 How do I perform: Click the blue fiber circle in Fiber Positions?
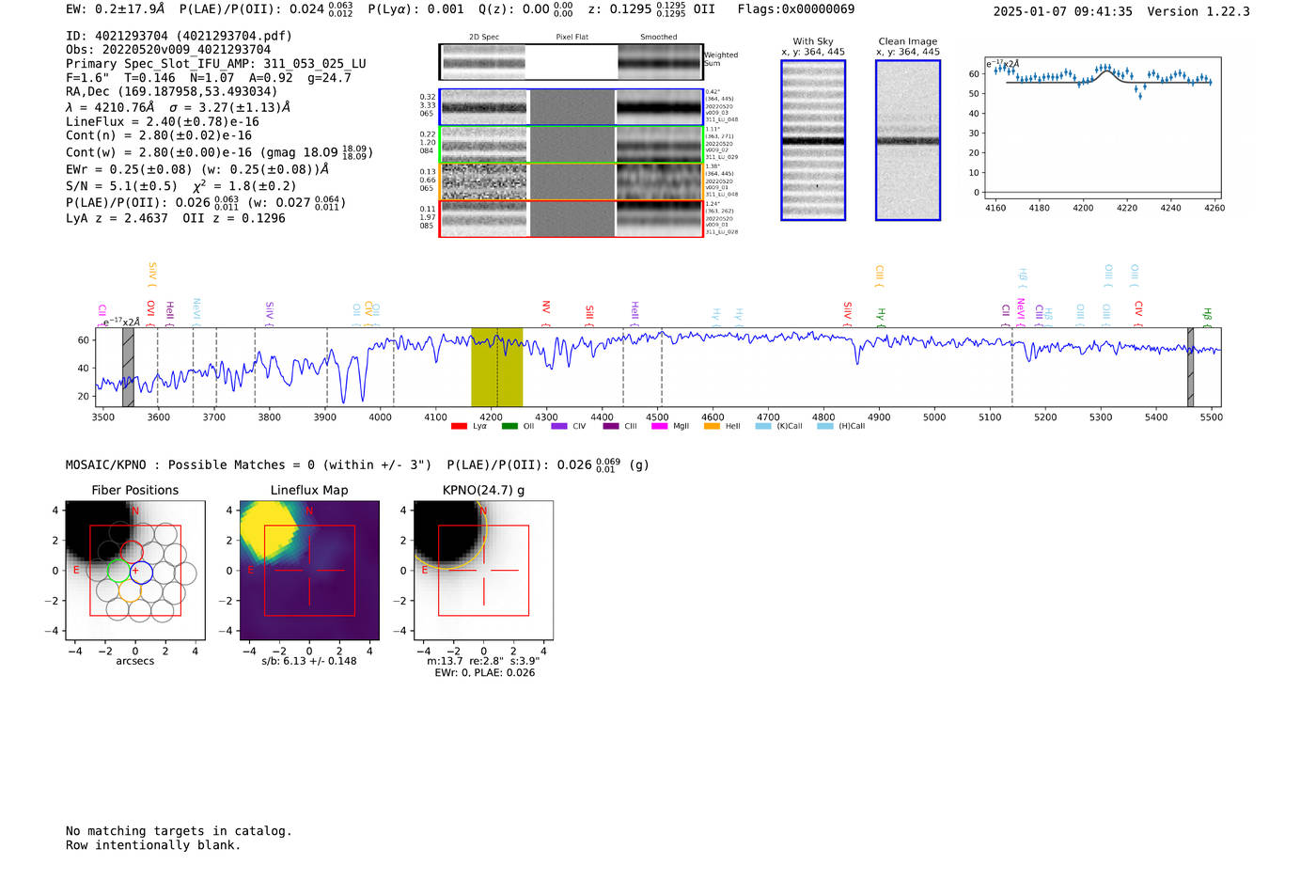[141, 571]
